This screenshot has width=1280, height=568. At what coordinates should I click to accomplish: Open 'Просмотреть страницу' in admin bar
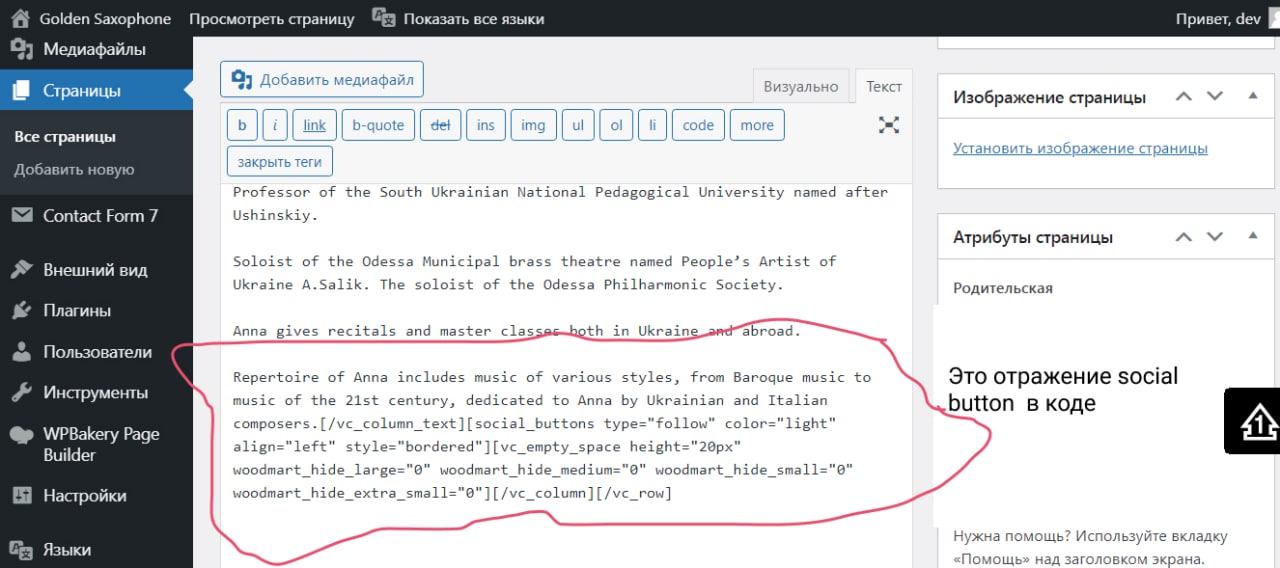(x=271, y=18)
